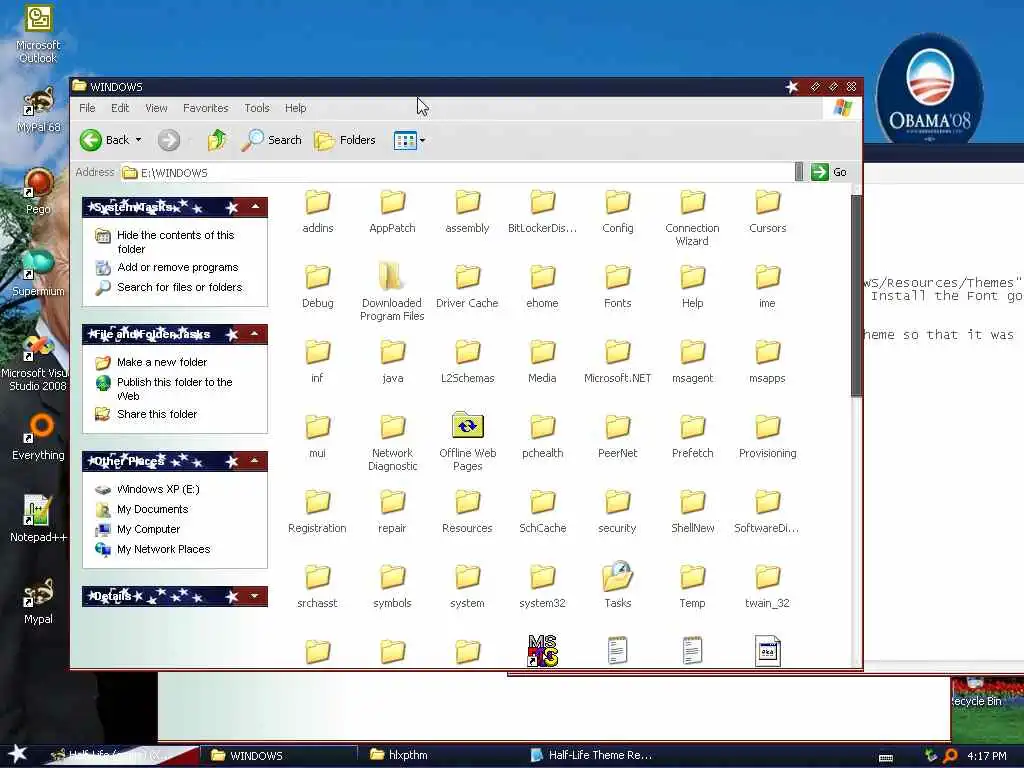
Task: Open the File menu
Action: coord(87,108)
